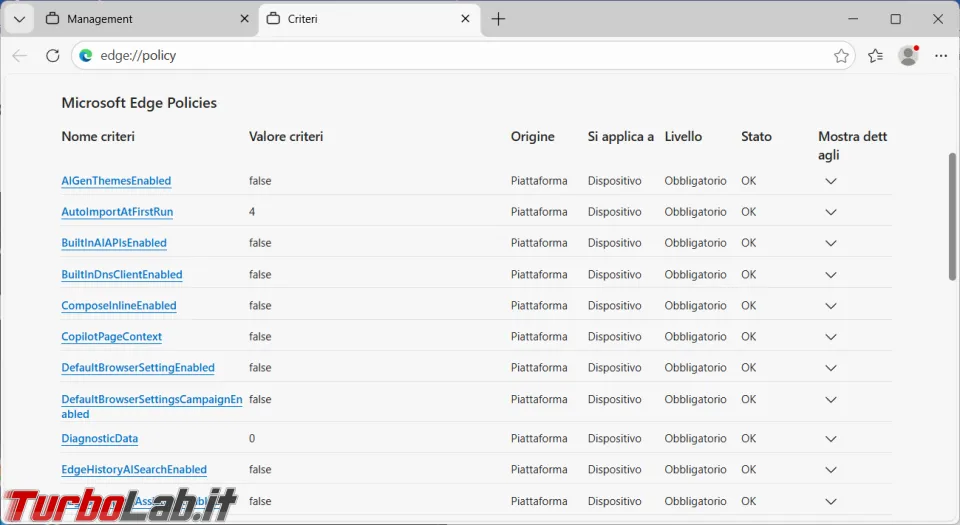
Task: Open the user profile avatar
Action: [909, 56]
